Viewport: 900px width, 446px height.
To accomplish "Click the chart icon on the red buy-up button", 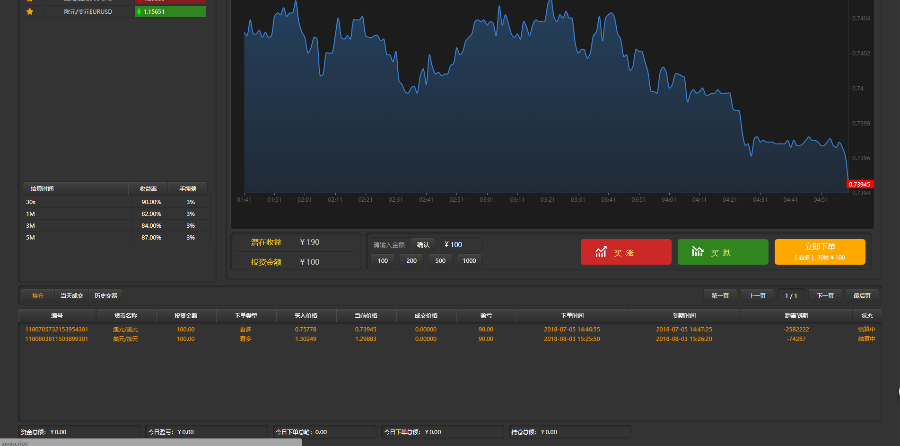I will pos(601,252).
